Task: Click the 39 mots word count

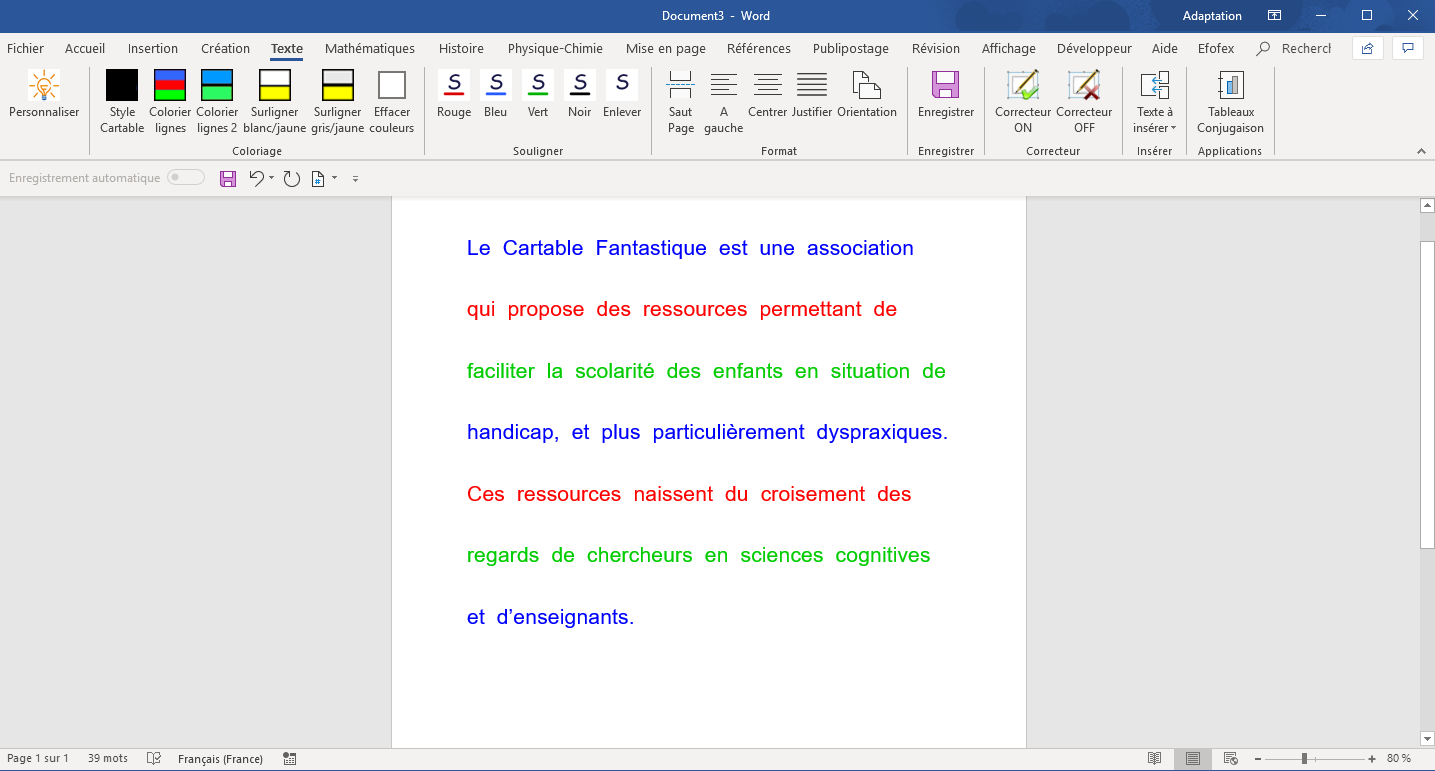Action: click(108, 758)
